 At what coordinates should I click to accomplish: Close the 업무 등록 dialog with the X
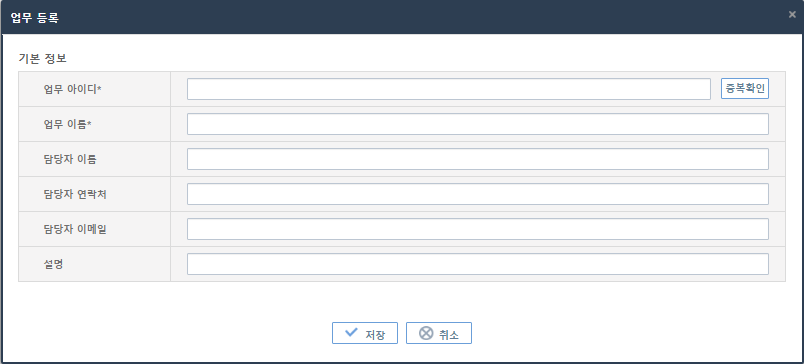coord(792,14)
